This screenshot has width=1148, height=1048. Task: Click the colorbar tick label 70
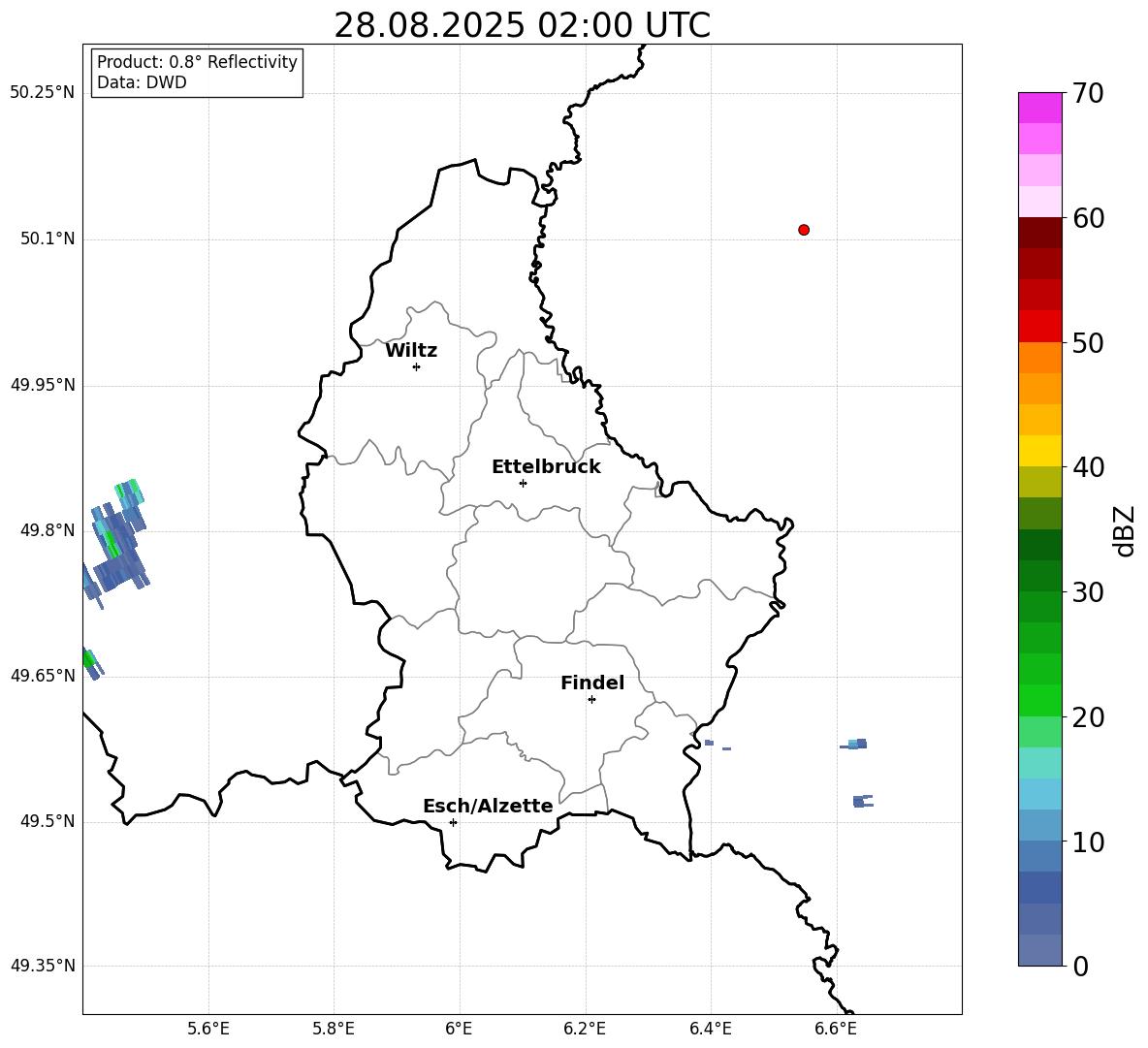(1088, 94)
